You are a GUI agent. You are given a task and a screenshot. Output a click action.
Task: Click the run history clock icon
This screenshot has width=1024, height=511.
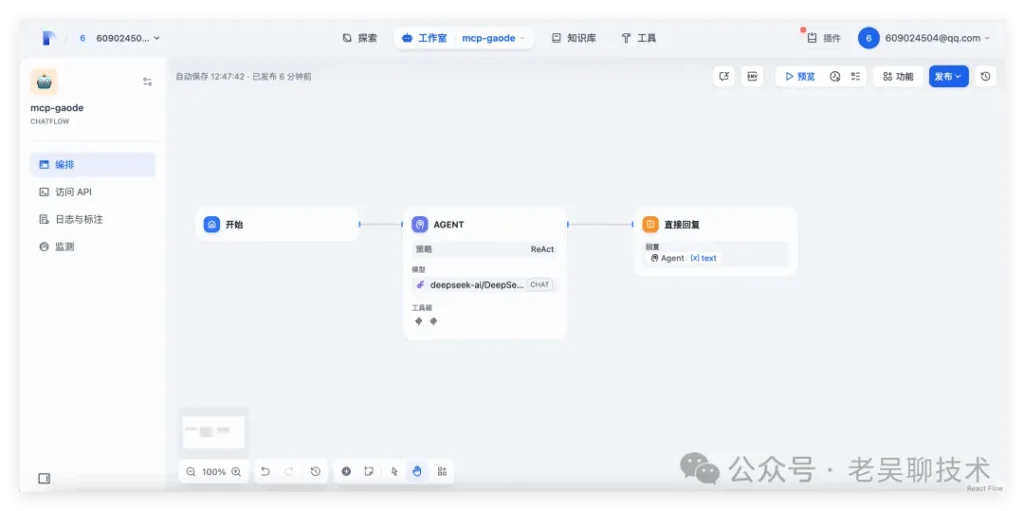tap(835, 76)
